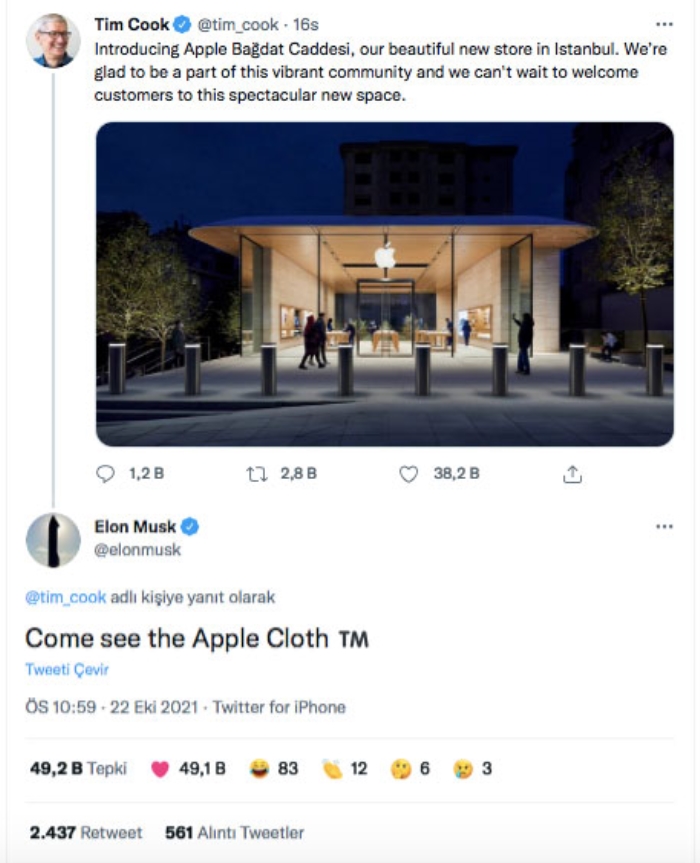Screen dimensions: 700x863
Task: Click the share icon under the store photo
Action: (572, 474)
